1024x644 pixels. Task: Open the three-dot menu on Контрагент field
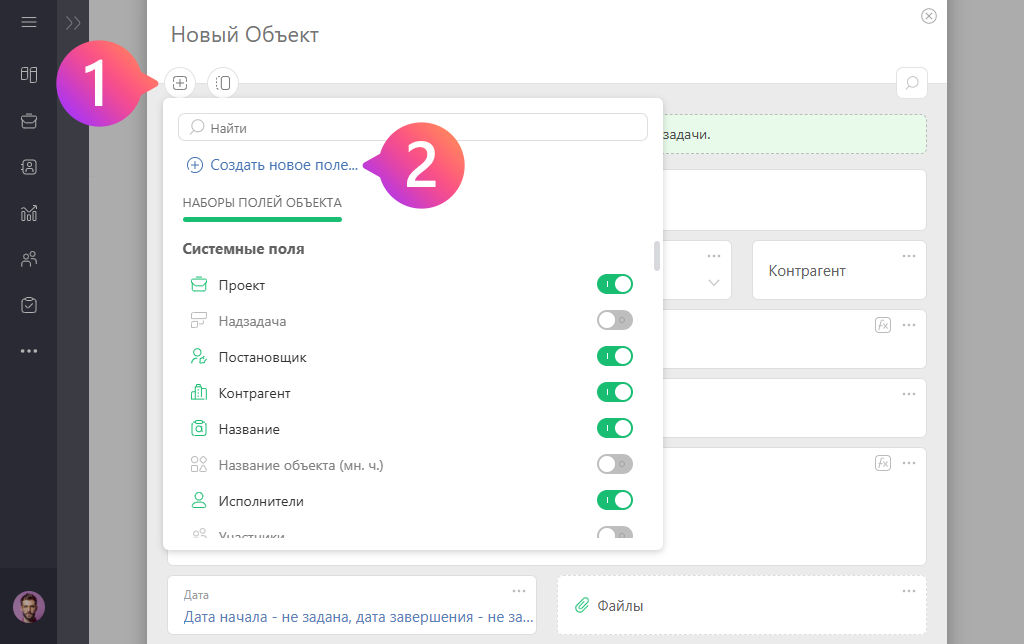pyautogui.click(x=908, y=256)
